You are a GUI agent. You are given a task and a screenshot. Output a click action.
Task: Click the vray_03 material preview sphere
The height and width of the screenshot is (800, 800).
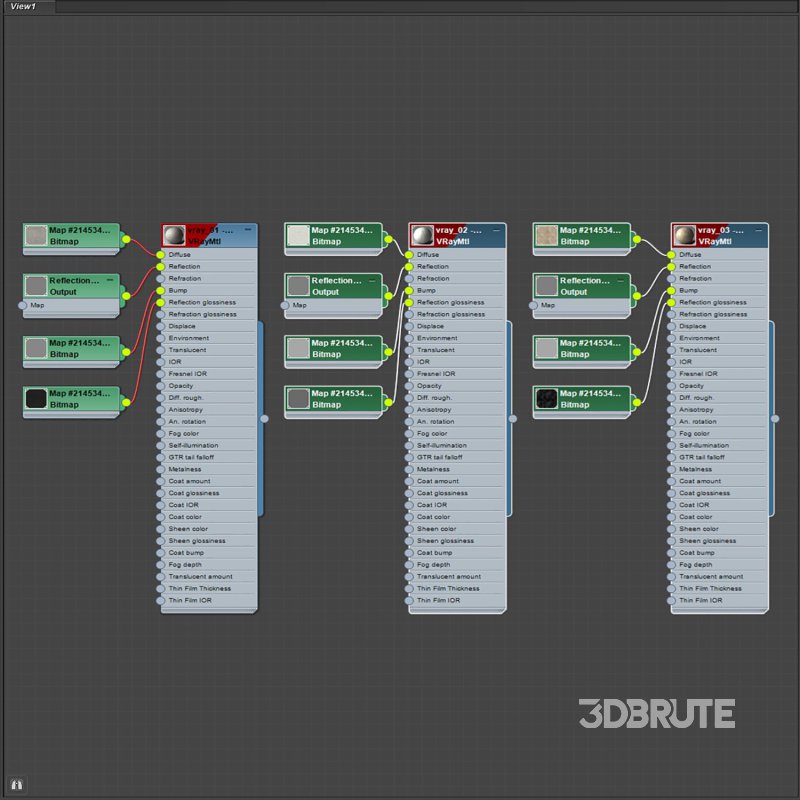(x=684, y=236)
